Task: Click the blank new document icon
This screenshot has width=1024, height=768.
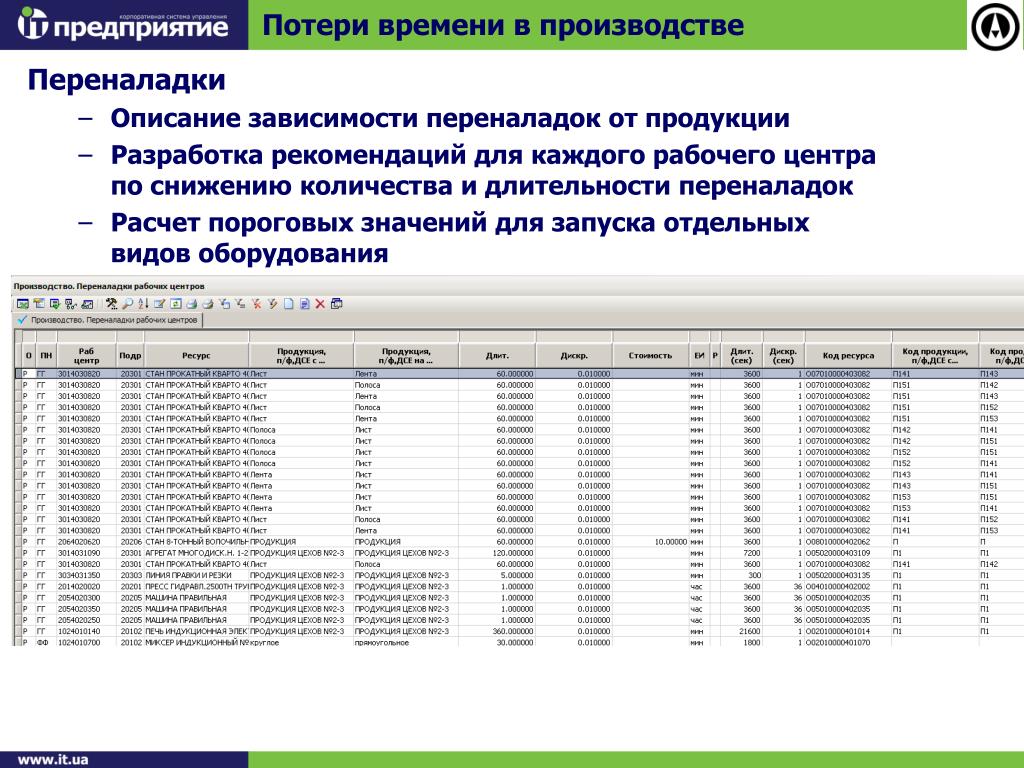Action: coord(288,304)
